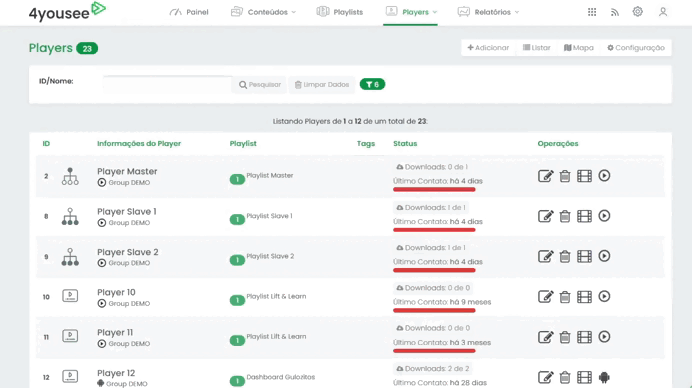Image resolution: width=692 pixels, height=388 pixels.
Task: Go to the Painel menu
Action: [189, 12]
